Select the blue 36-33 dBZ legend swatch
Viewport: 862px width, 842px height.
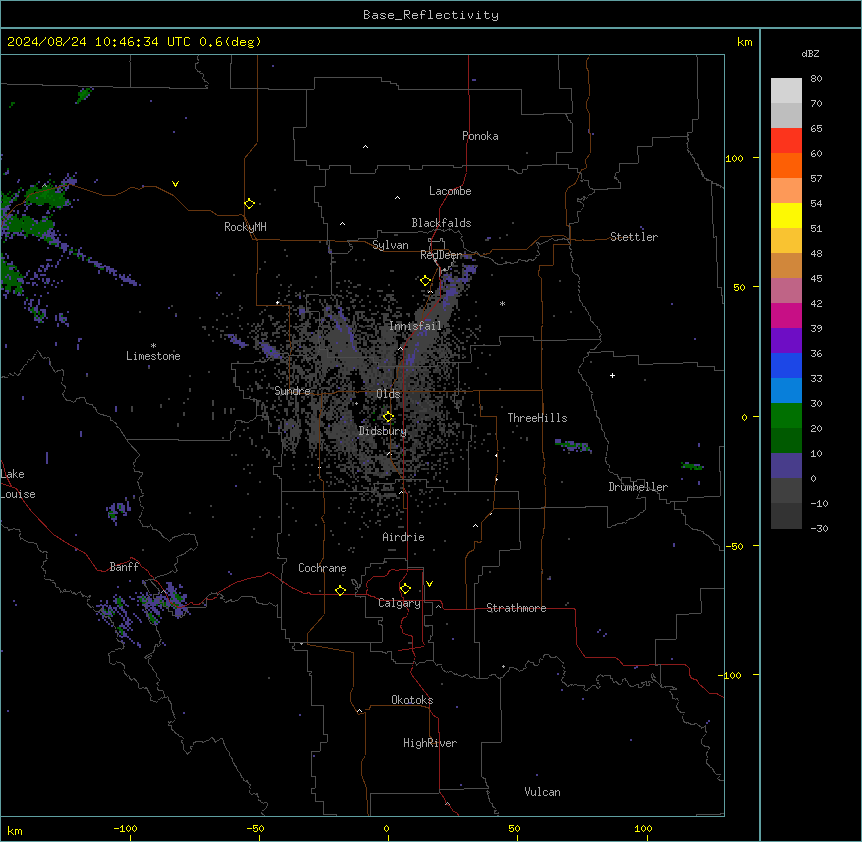point(786,365)
